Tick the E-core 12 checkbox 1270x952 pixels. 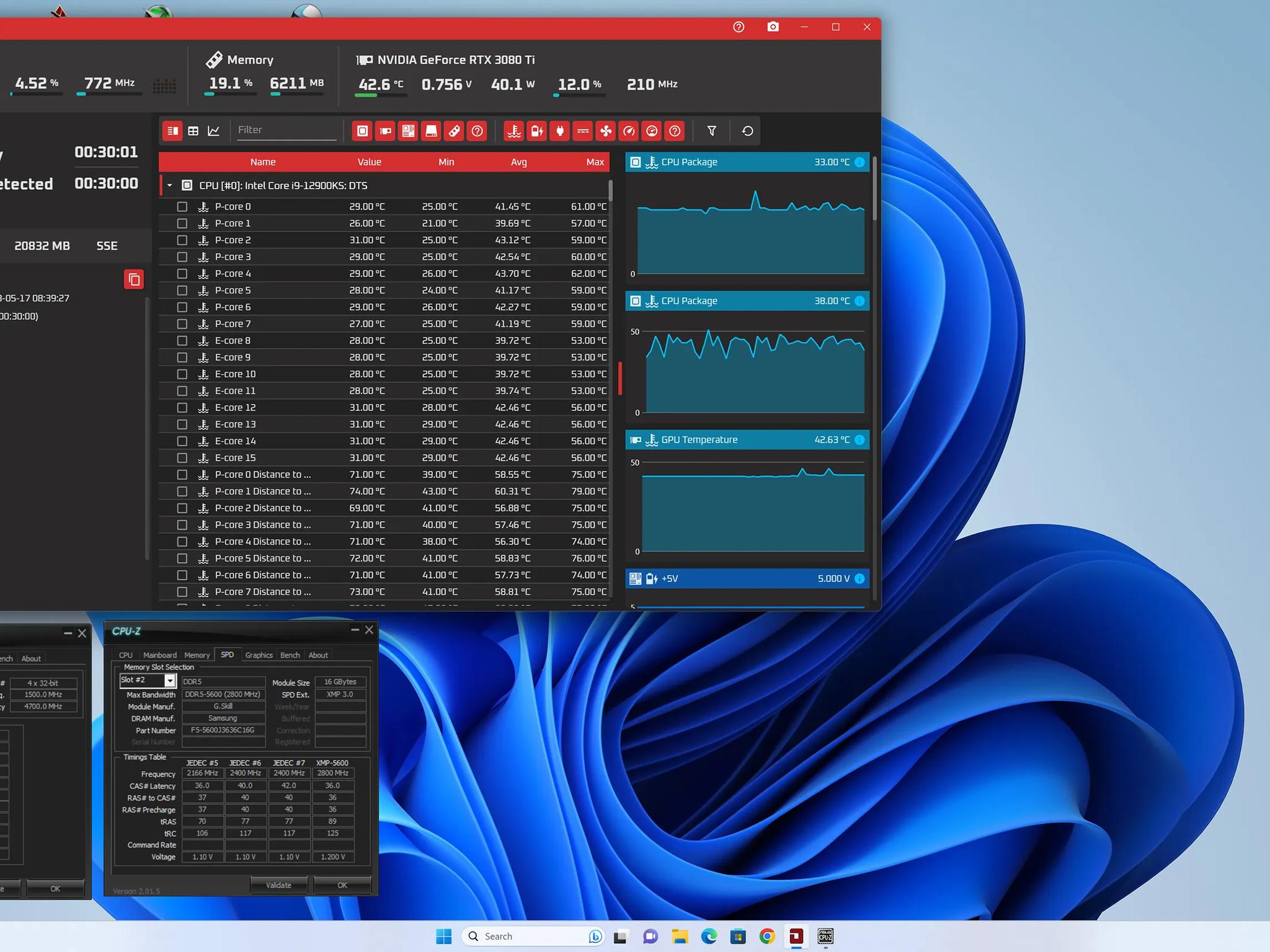click(182, 407)
